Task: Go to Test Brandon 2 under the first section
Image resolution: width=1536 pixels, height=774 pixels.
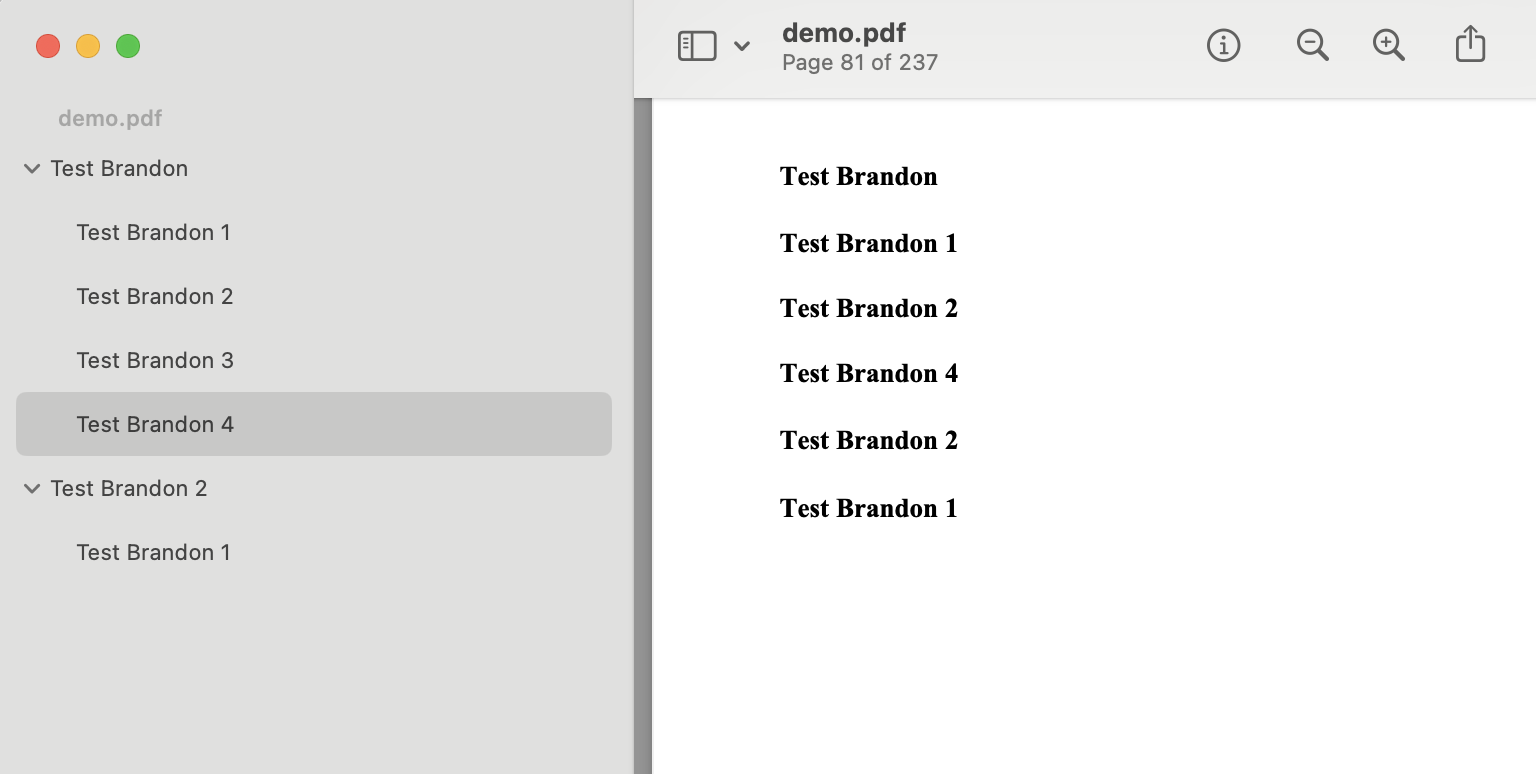Action: click(155, 296)
